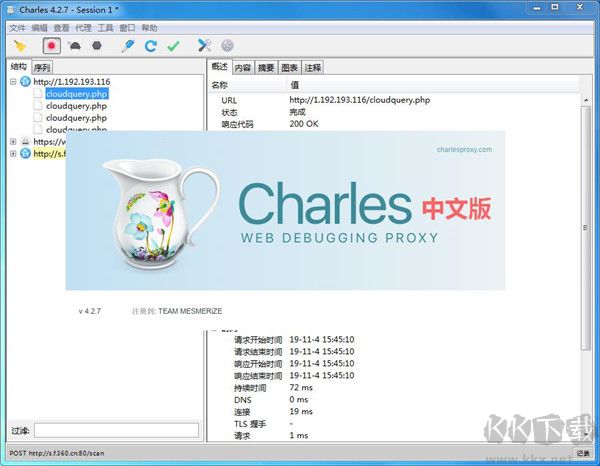Click the 记录 button in the status bar
Image resolution: width=600 pixels, height=466 pixels.
click(x=583, y=453)
